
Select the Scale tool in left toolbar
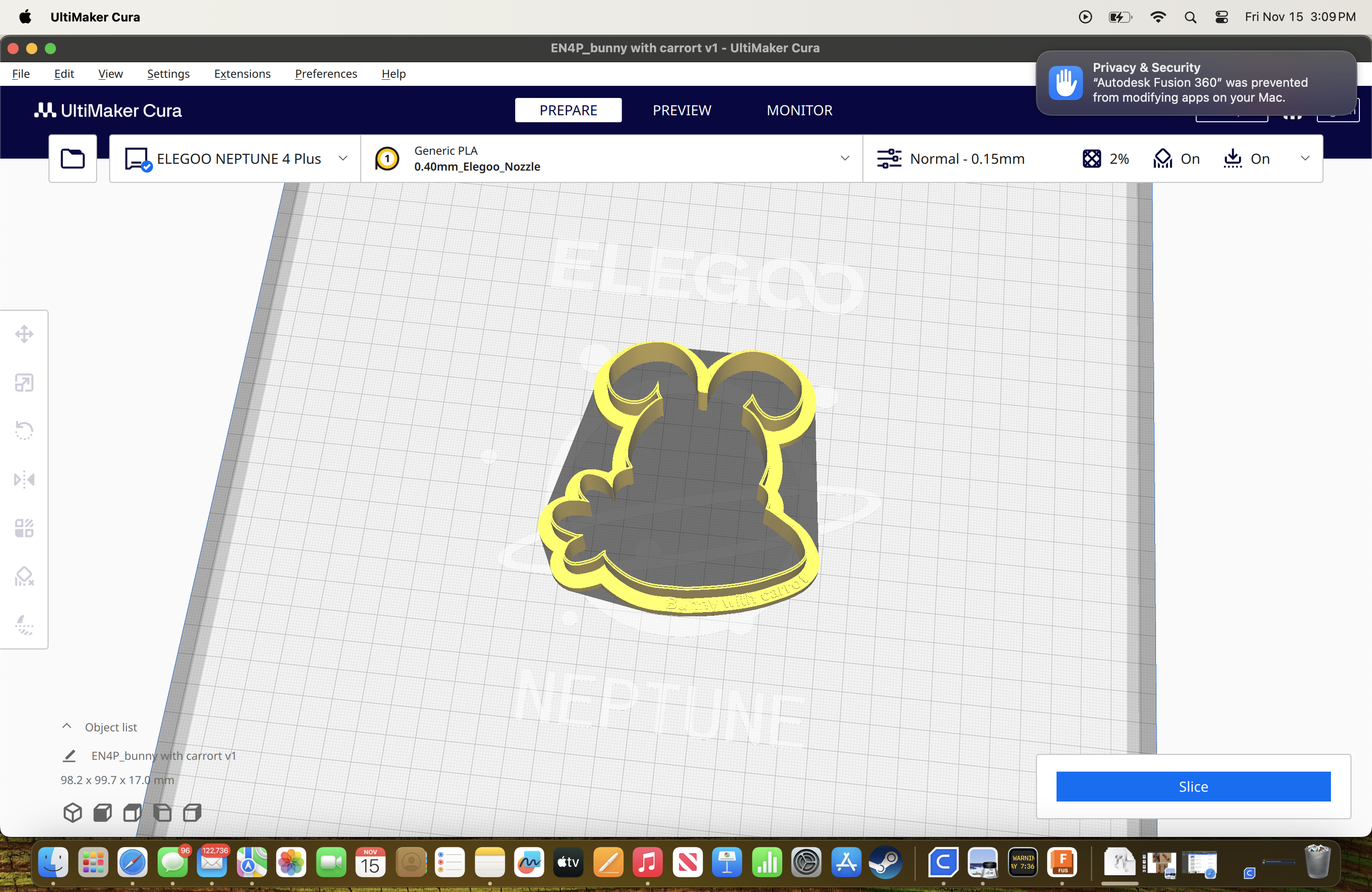[x=24, y=383]
